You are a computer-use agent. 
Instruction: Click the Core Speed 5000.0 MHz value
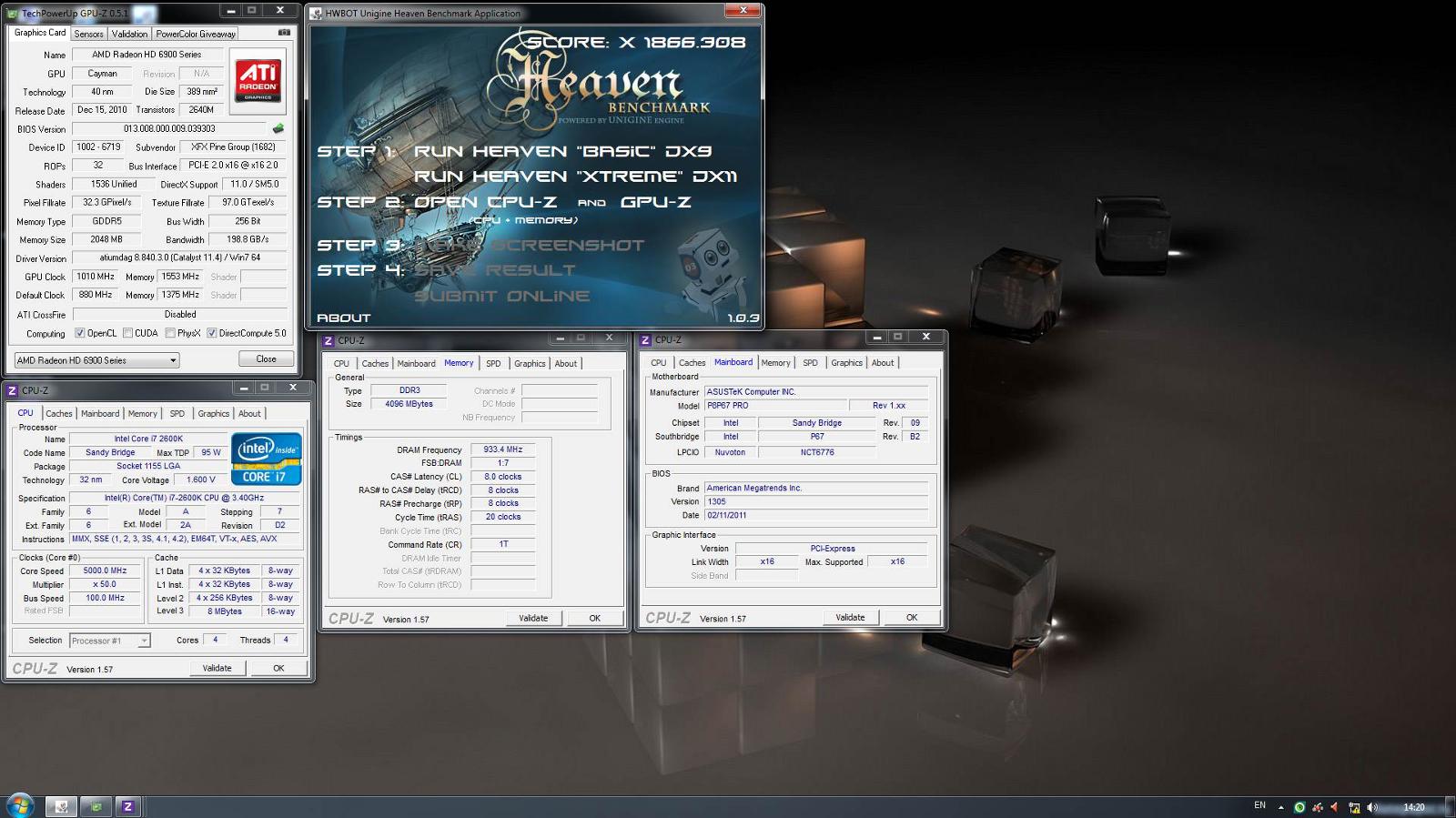105,571
